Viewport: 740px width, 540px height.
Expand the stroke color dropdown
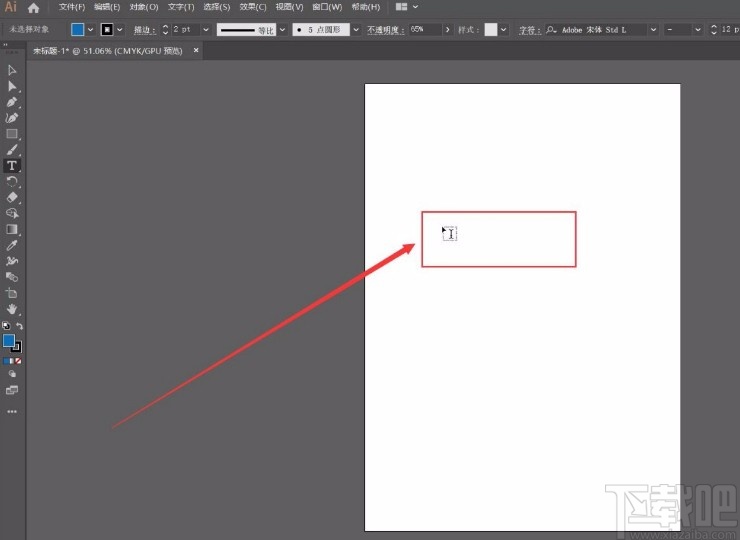coord(120,30)
